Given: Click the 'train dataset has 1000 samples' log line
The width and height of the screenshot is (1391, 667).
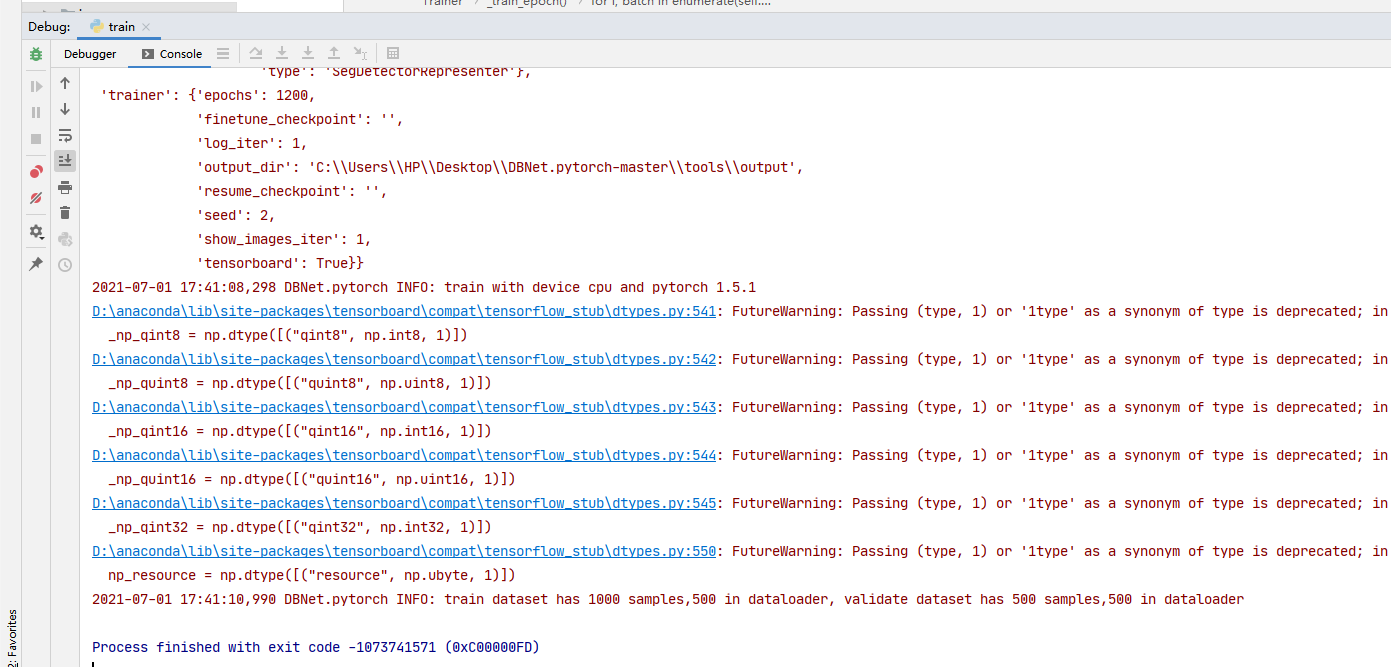Looking at the screenshot, I should pos(668,599).
